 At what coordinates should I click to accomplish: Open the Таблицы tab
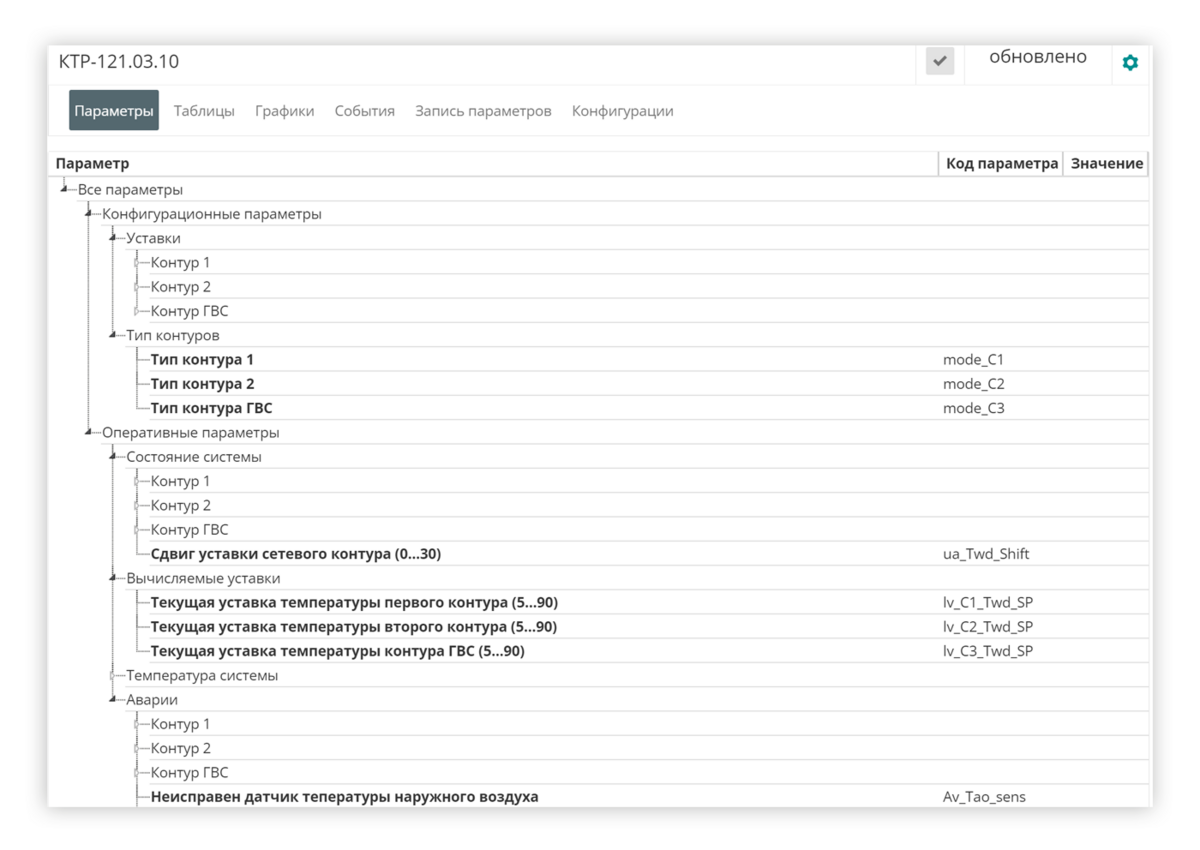tap(204, 111)
